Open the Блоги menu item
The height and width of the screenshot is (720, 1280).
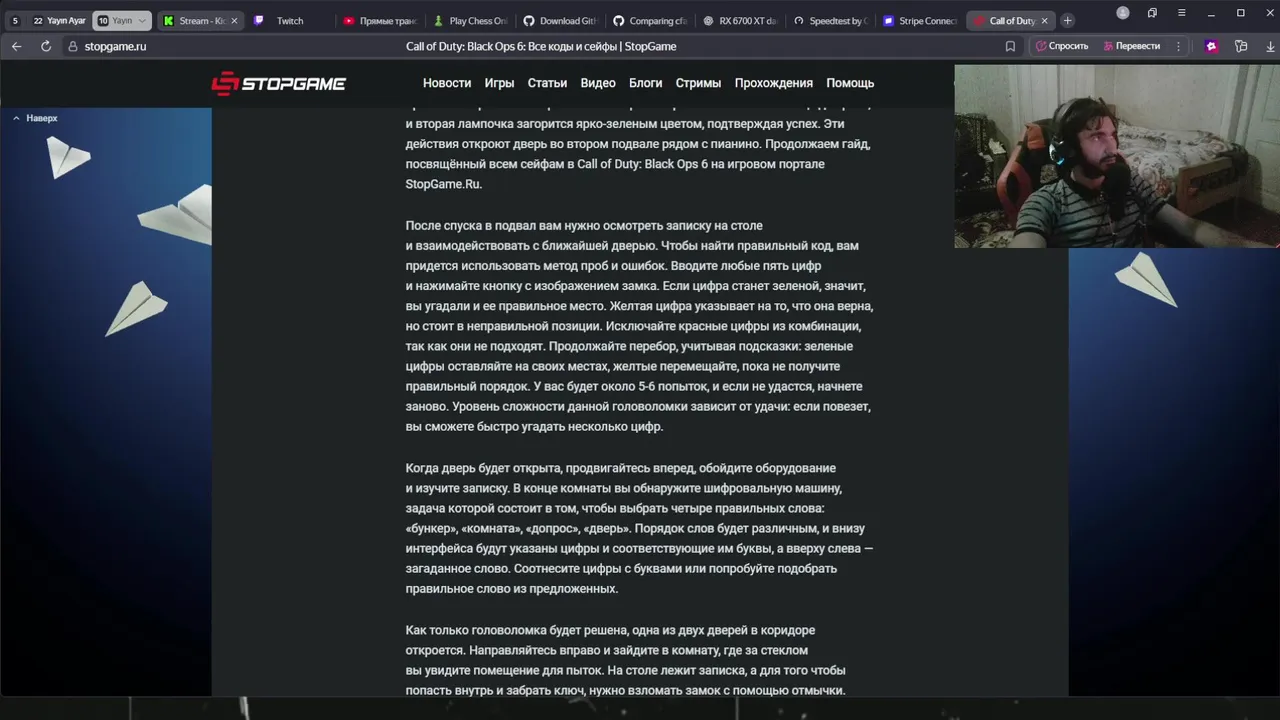click(646, 83)
